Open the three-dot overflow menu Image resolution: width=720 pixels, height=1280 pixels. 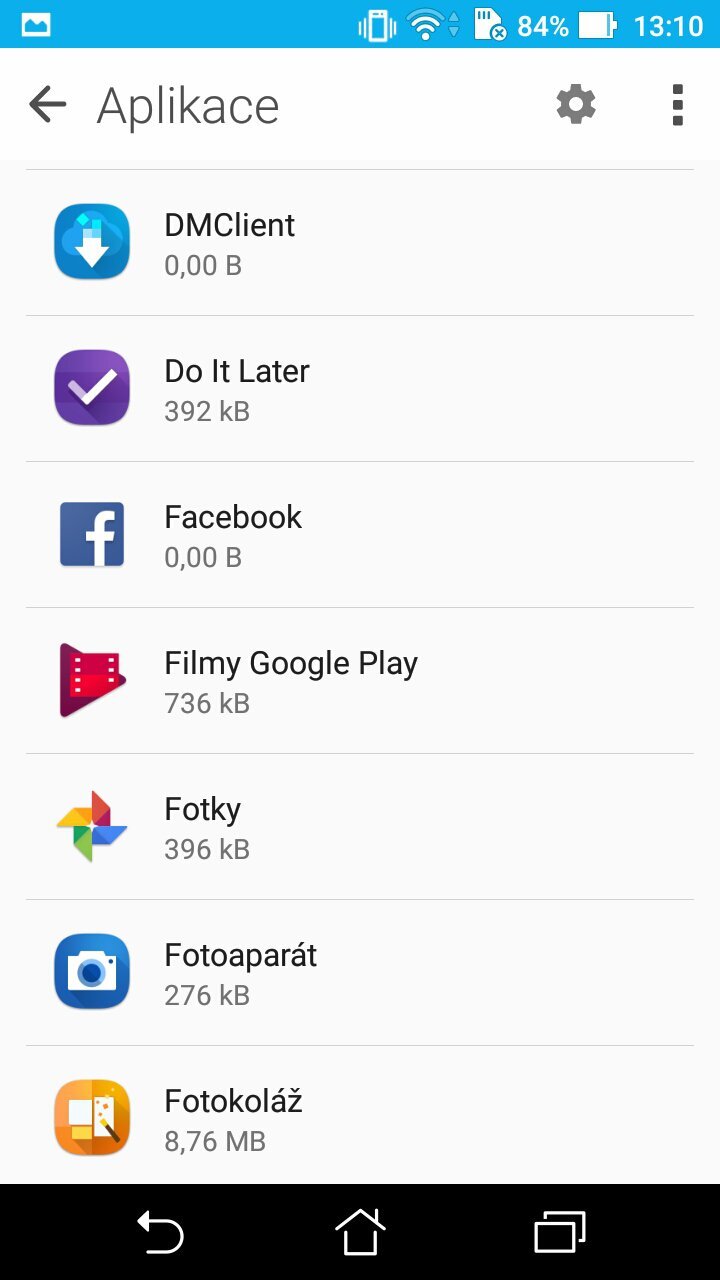coord(677,104)
